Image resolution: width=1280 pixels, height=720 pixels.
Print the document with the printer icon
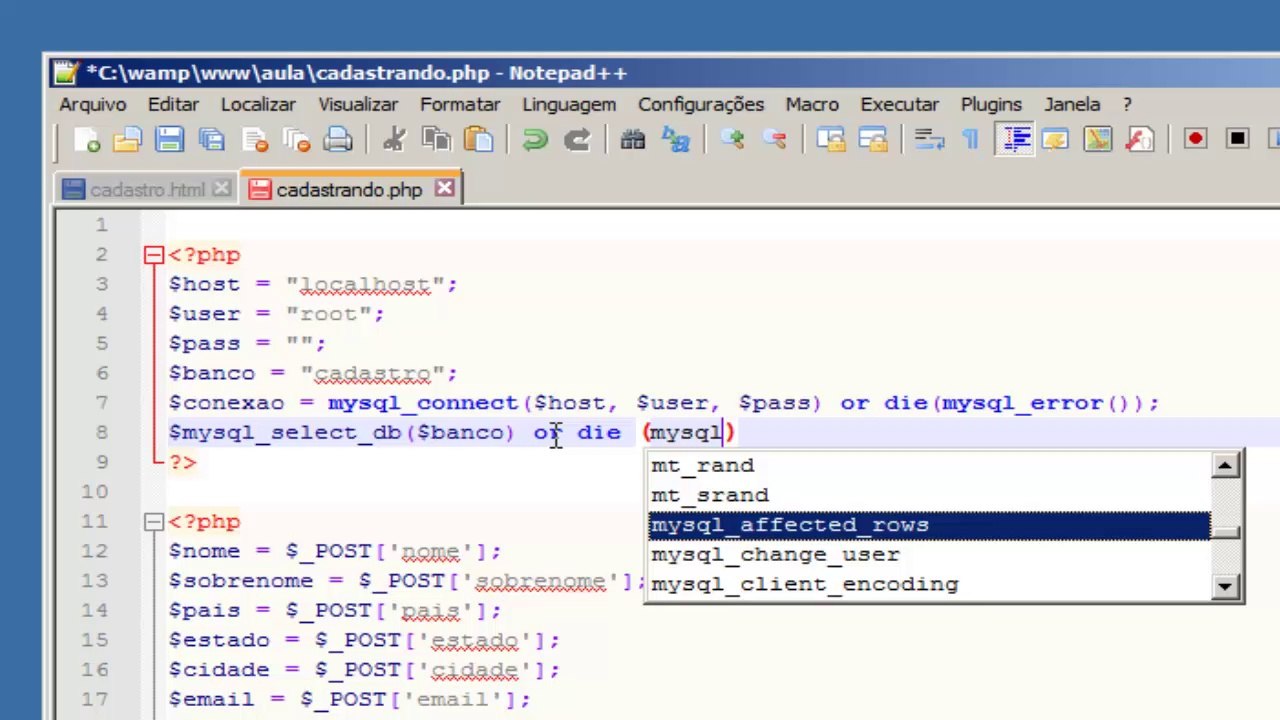[x=338, y=139]
